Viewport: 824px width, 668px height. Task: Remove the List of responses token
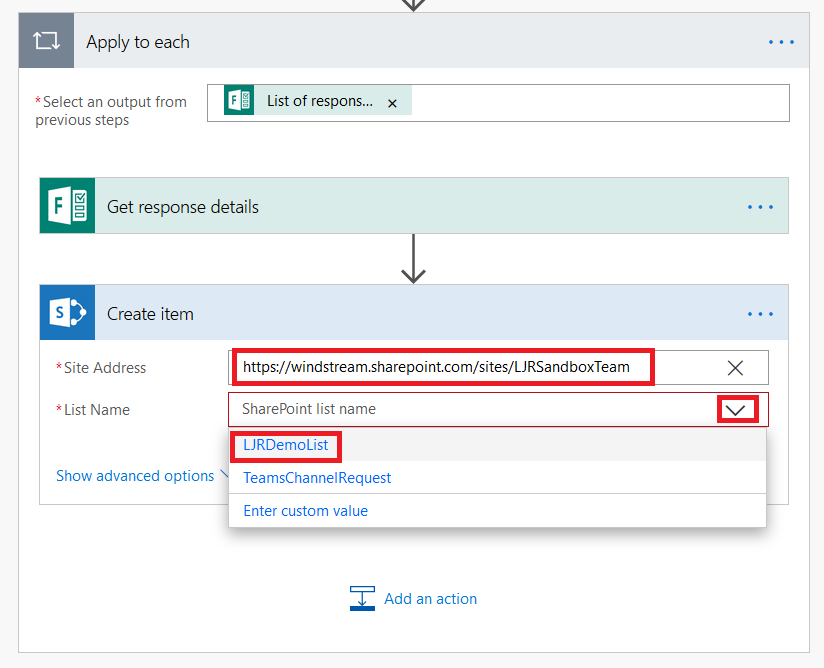coord(392,104)
